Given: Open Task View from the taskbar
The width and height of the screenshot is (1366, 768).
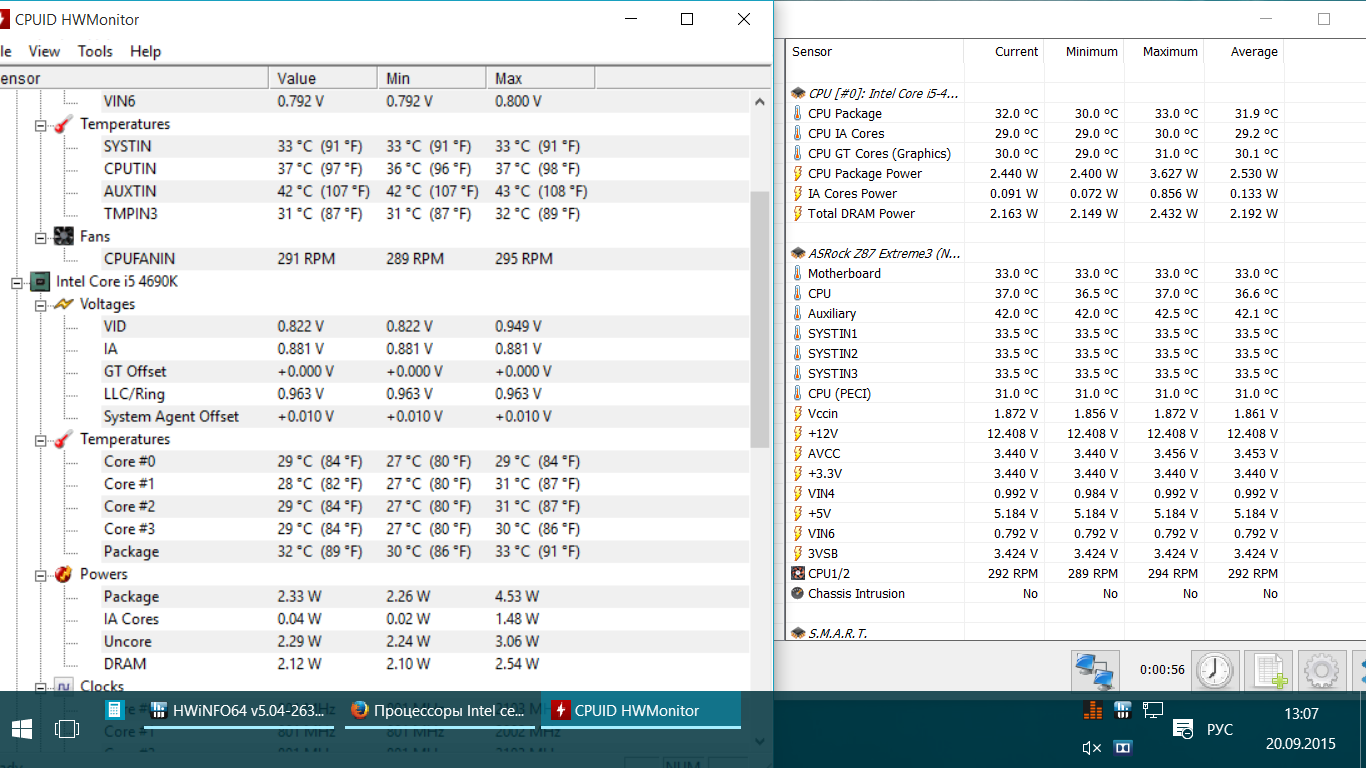Looking at the screenshot, I should (x=67, y=728).
